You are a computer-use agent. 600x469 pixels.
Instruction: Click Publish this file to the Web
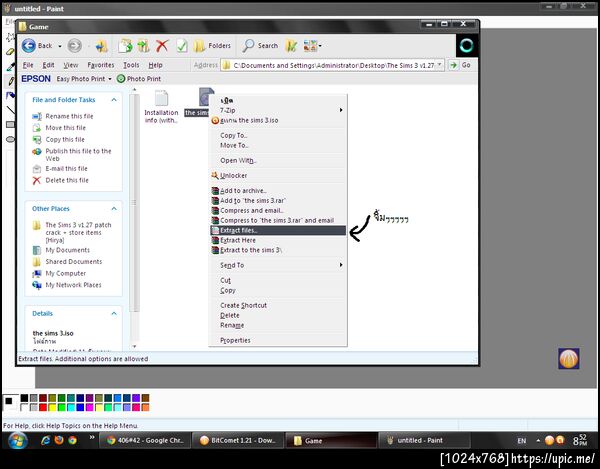coord(78,155)
